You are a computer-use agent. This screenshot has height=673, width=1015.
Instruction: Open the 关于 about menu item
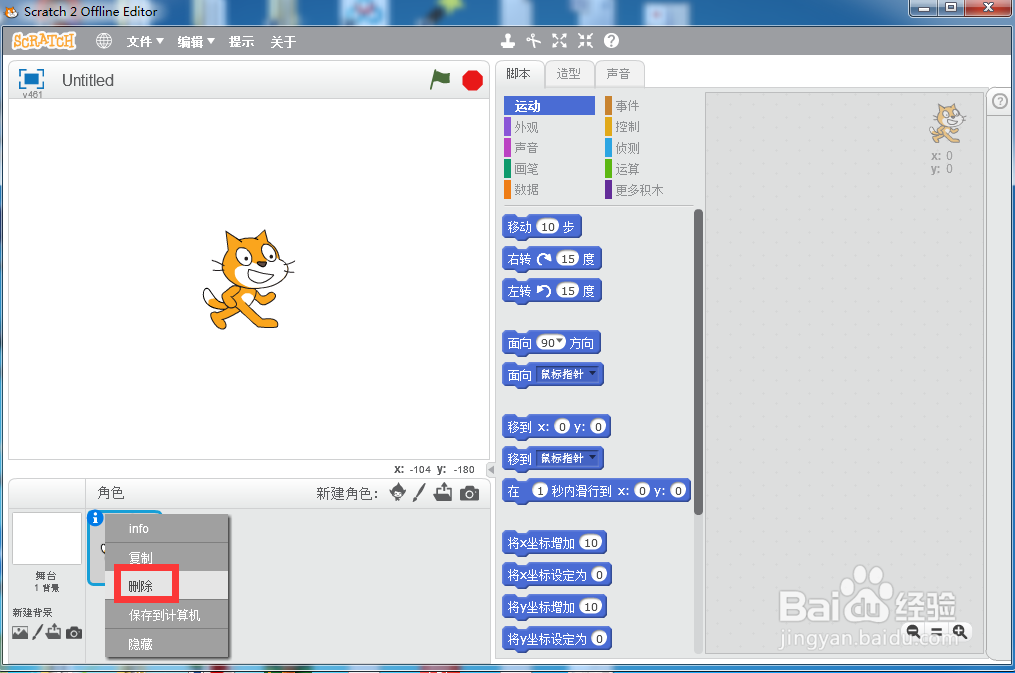point(283,41)
